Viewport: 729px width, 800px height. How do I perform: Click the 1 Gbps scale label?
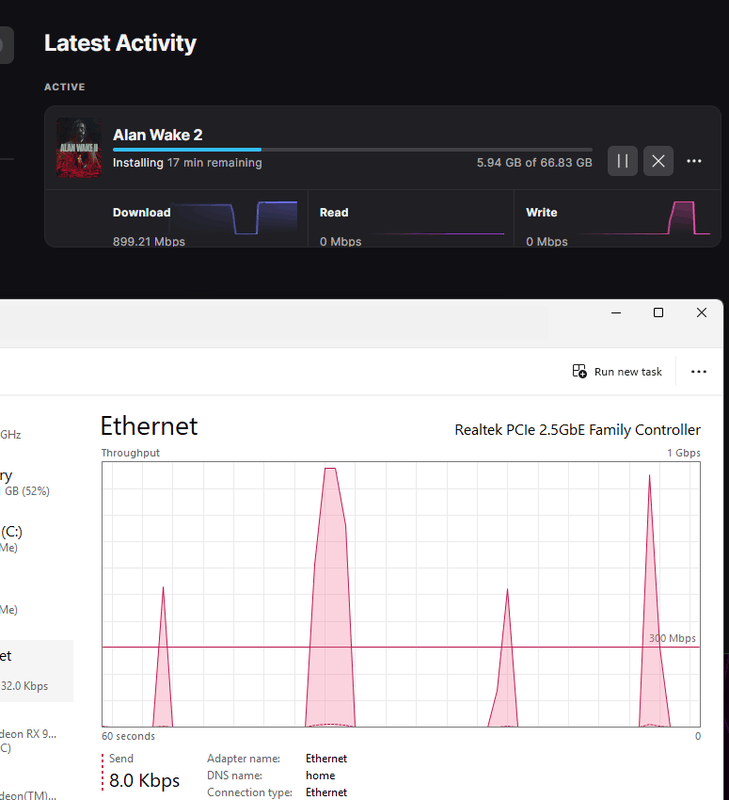point(684,453)
